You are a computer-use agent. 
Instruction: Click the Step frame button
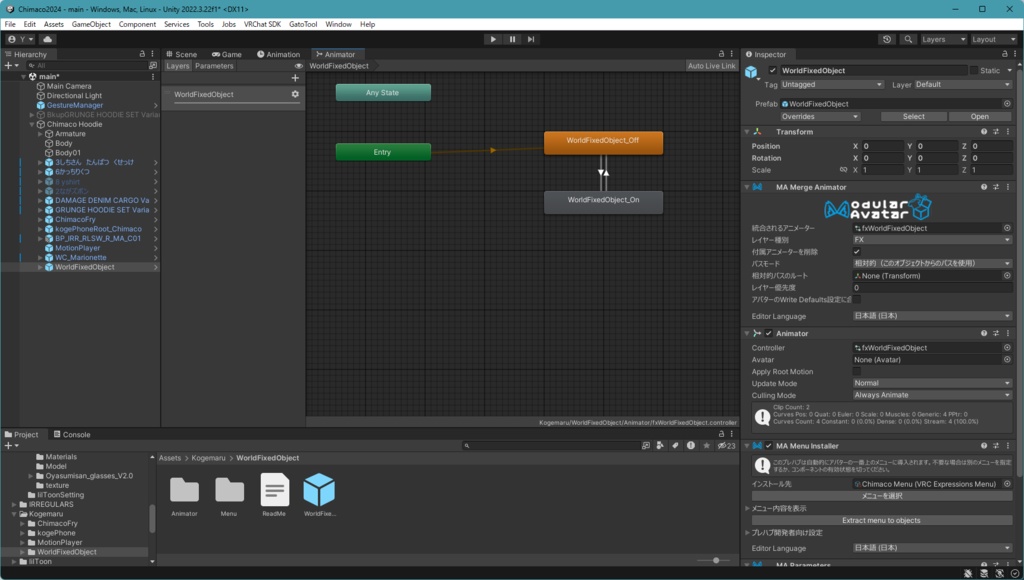tap(531, 39)
